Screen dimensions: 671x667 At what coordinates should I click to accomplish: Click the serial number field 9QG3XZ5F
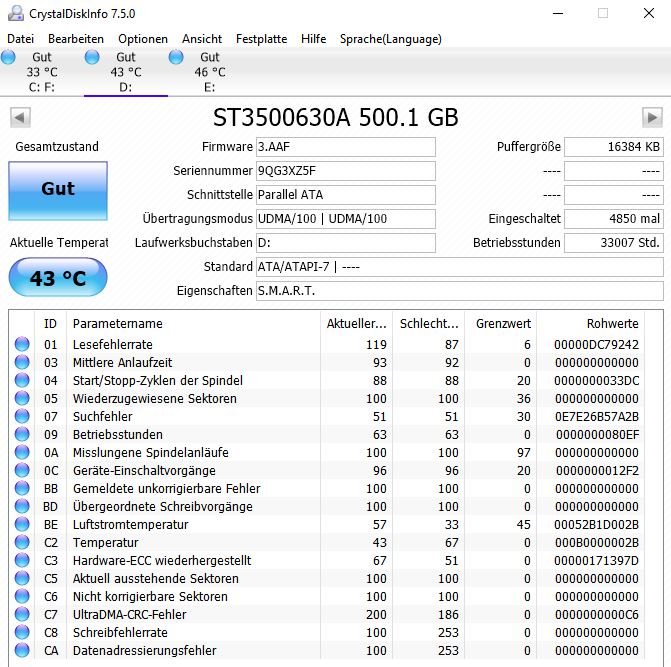(346, 171)
